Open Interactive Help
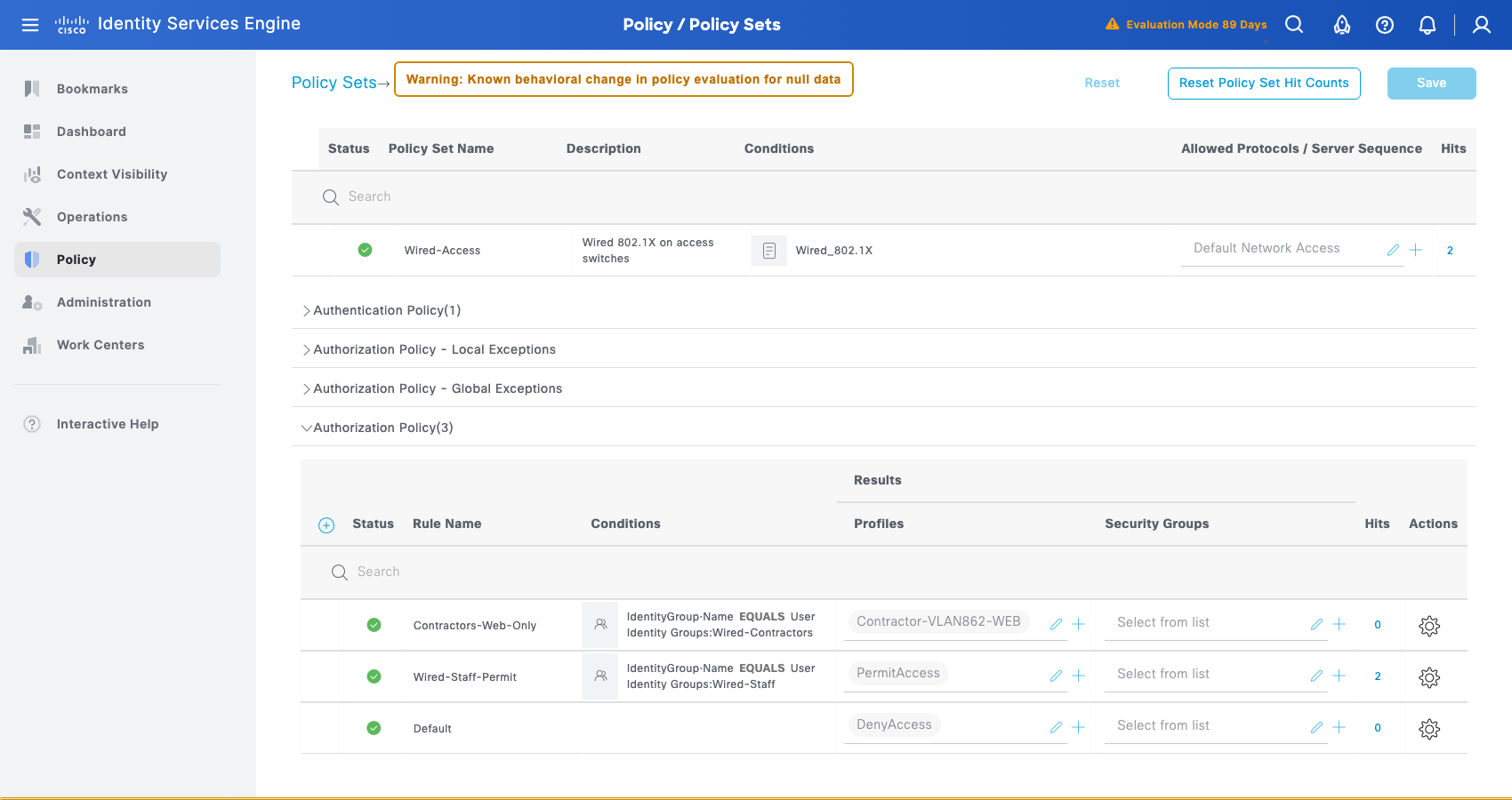 coord(117,424)
